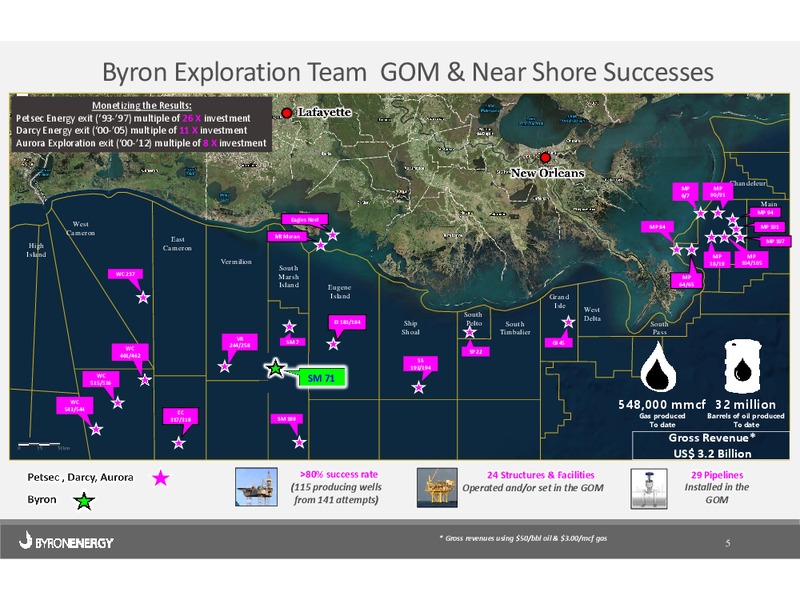Click the star above the SM 7 label
This screenshot has width=800, height=600.
click(x=289, y=326)
